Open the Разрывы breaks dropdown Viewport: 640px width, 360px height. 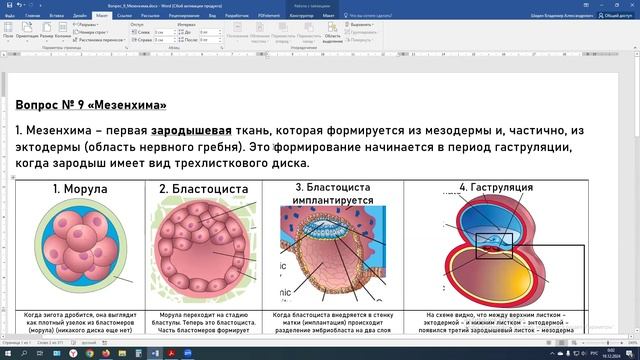click(86, 24)
